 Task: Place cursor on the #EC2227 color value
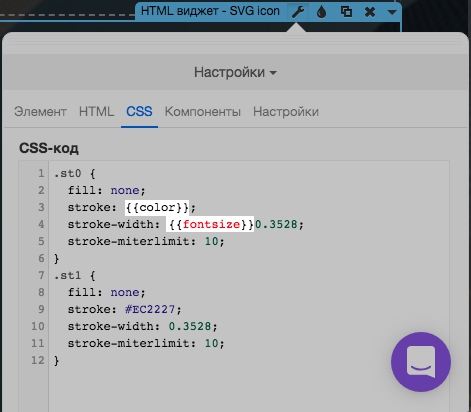pos(150,309)
